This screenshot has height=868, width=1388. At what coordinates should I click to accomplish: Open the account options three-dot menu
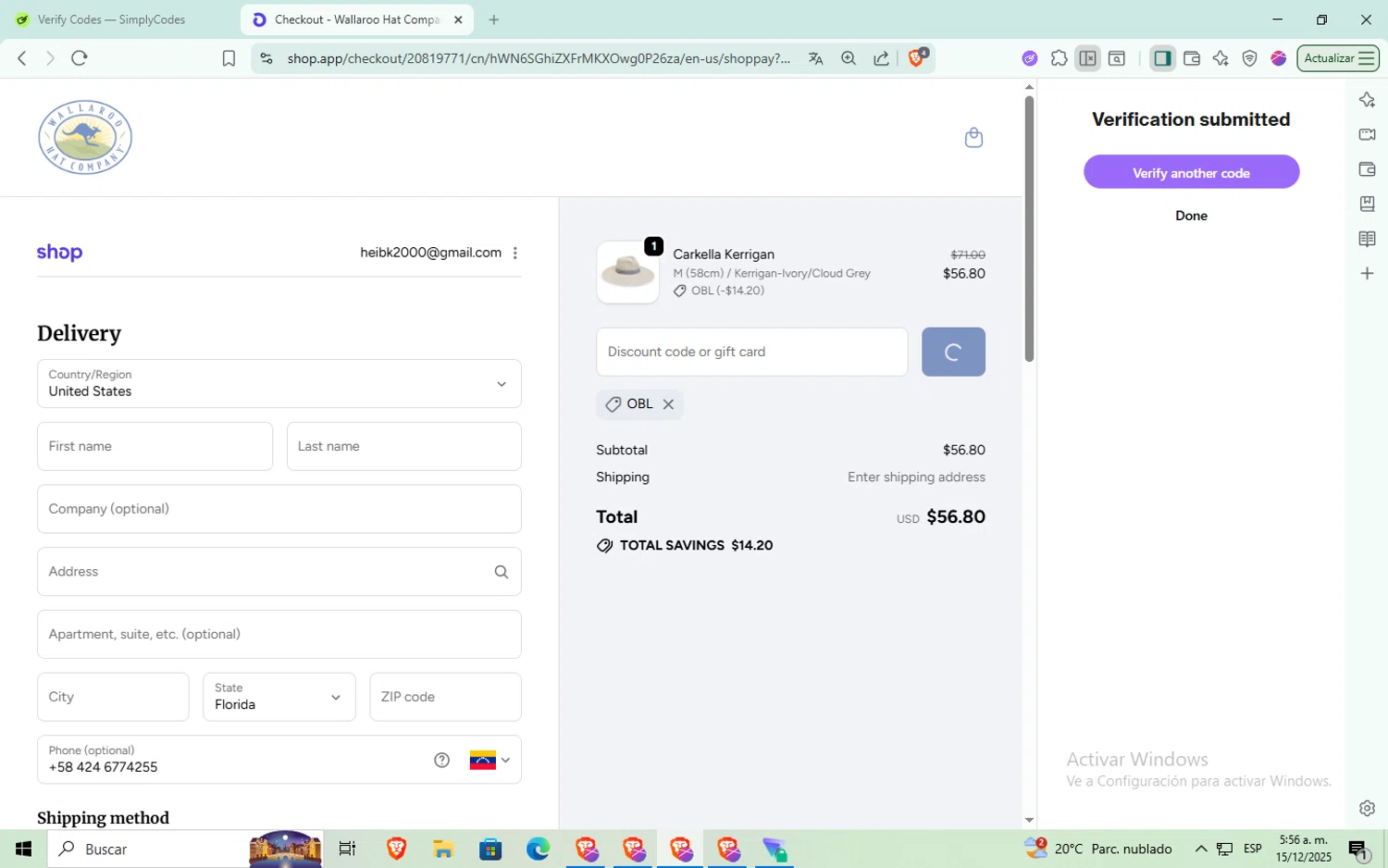[515, 253]
